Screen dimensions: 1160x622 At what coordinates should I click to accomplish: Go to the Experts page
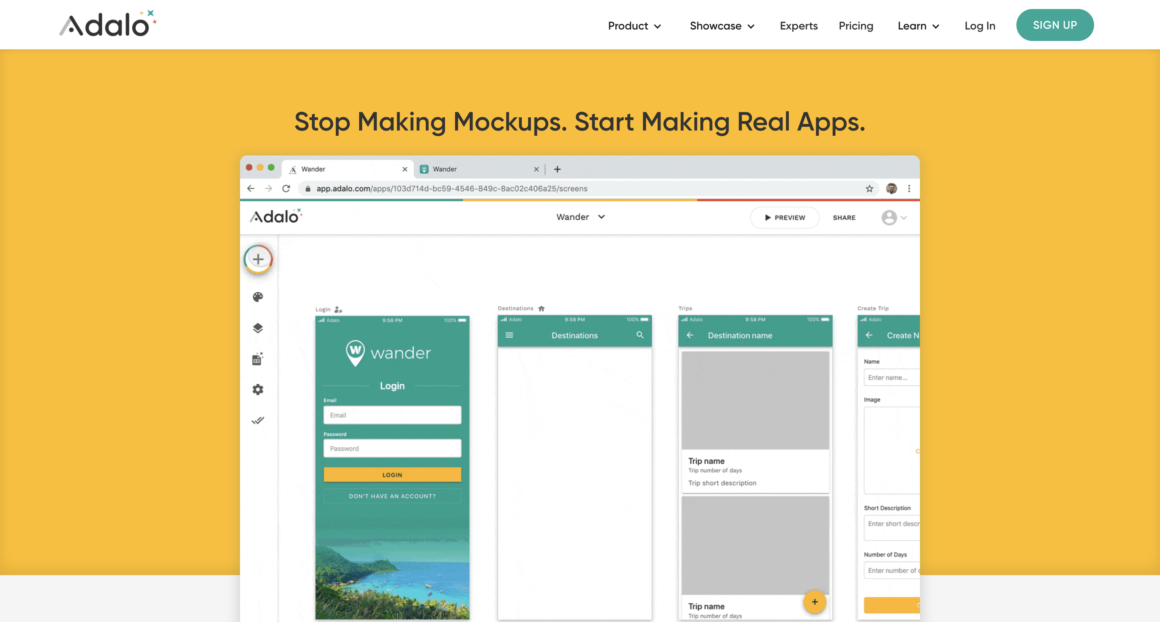pos(798,26)
